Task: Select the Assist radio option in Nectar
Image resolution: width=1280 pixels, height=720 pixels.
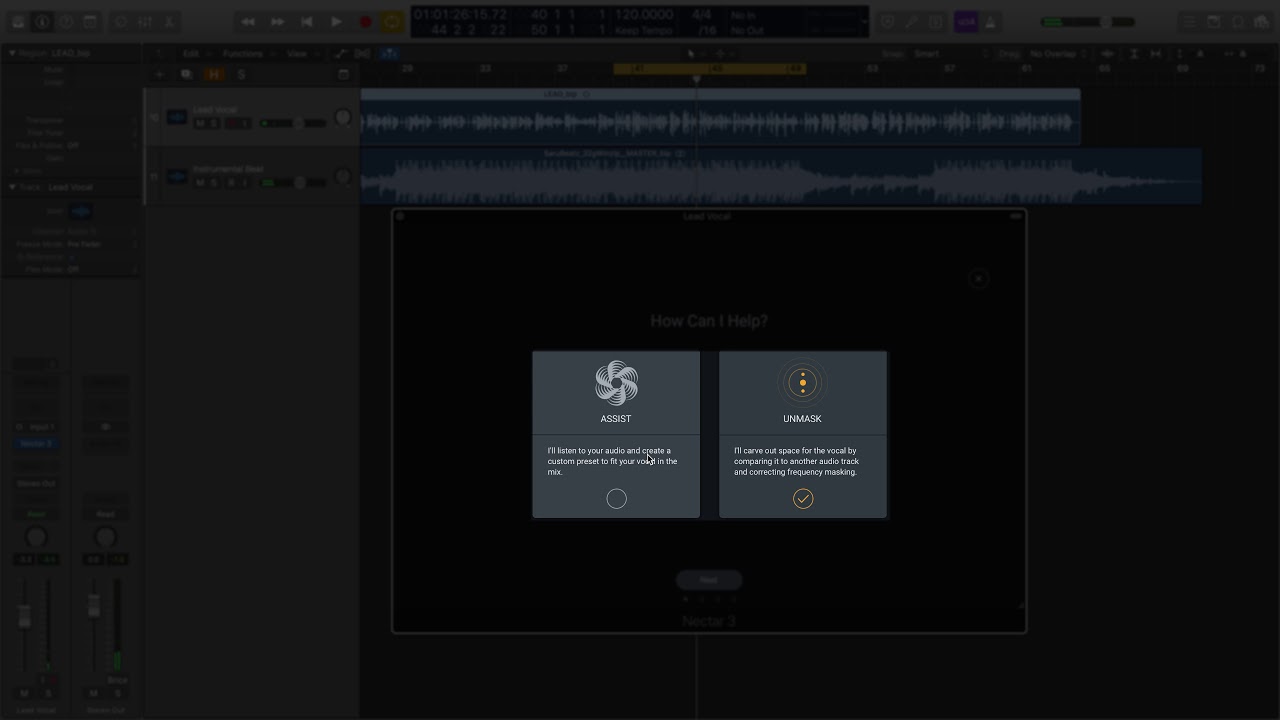Action: tap(616, 499)
